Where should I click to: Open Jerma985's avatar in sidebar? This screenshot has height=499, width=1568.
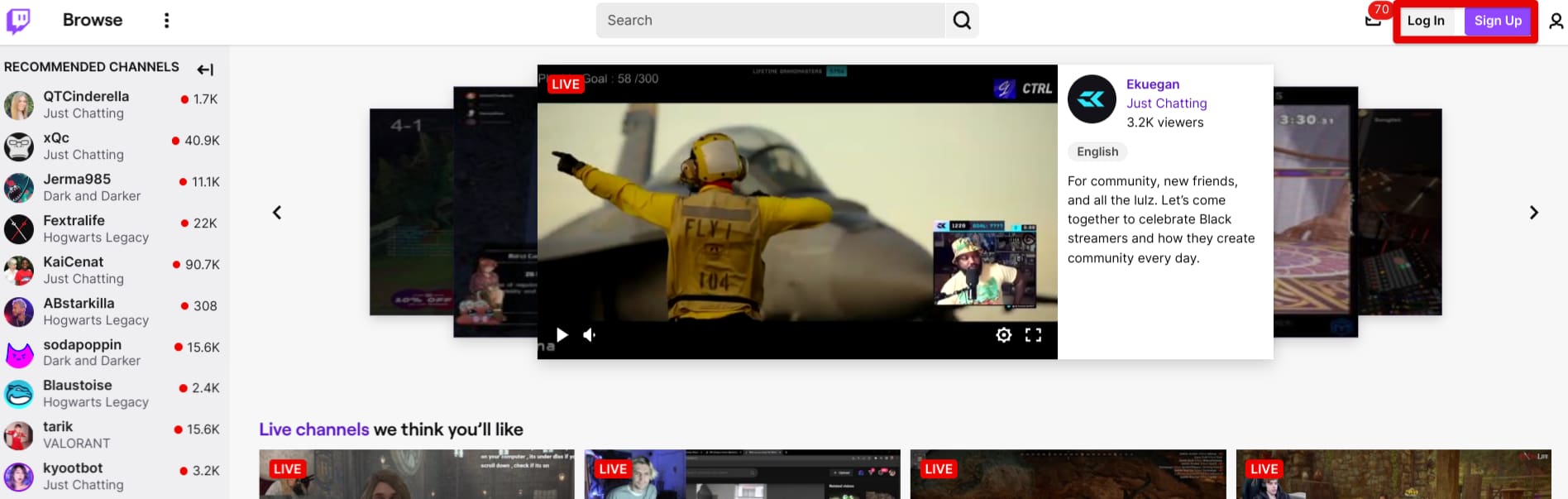tap(19, 188)
